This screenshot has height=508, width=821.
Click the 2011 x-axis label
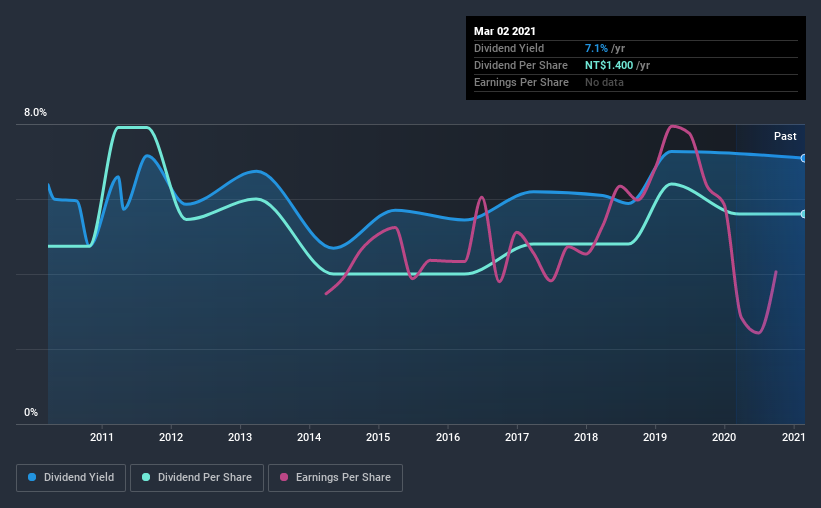tap(102, 437)
